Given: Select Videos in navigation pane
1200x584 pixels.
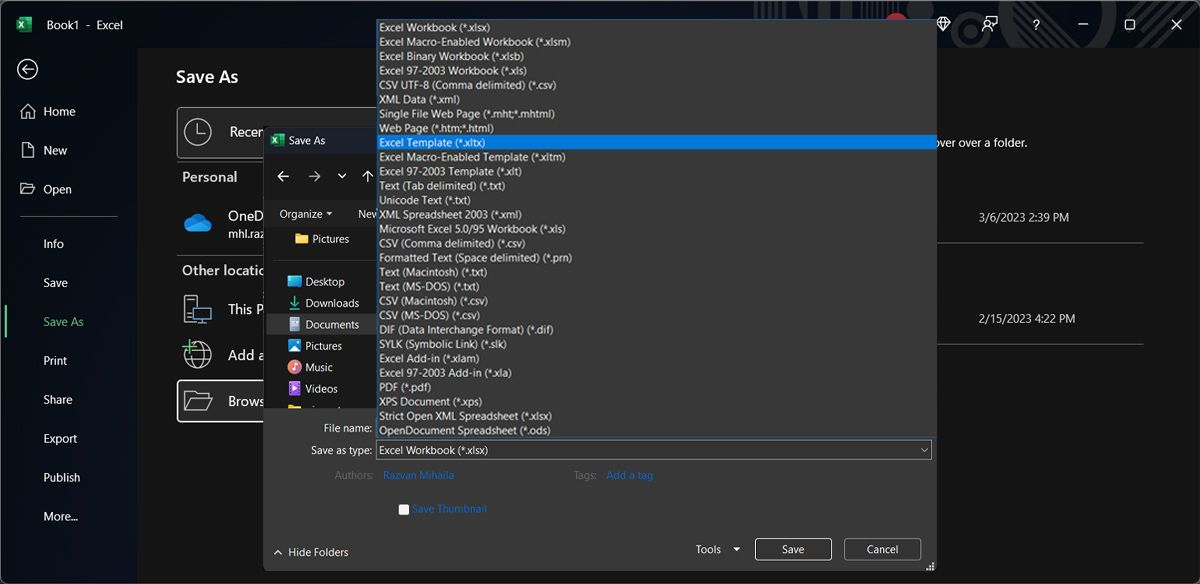Looking at the screenshot, I should [x=312, y=389].
